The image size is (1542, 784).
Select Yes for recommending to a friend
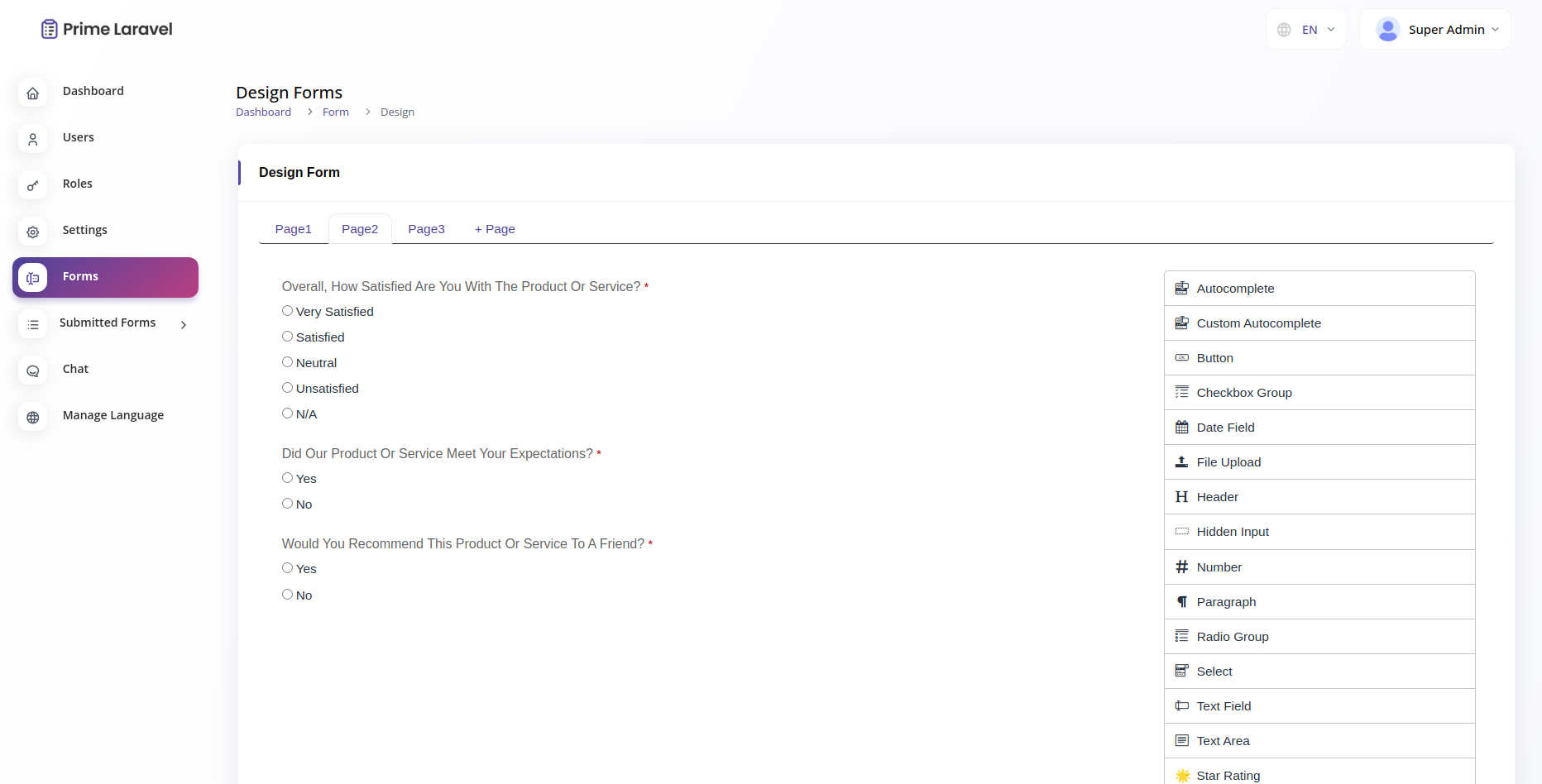(x=287, y=568)
